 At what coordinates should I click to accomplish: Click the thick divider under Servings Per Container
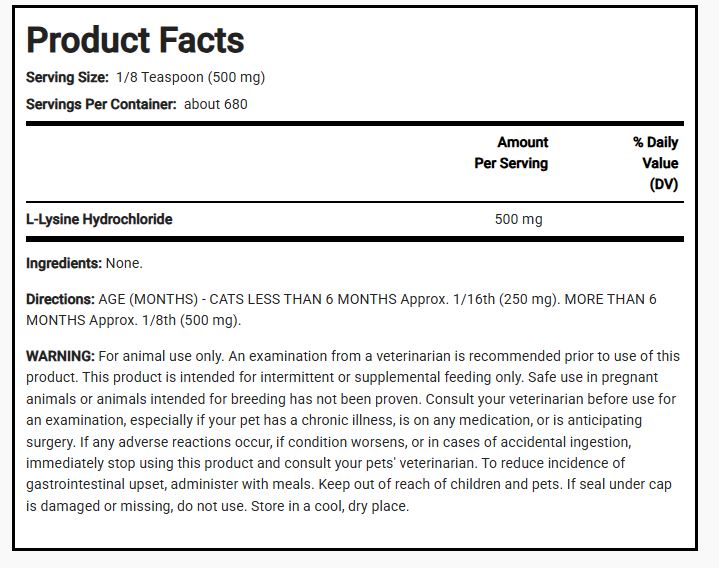[x=355, y=124]
